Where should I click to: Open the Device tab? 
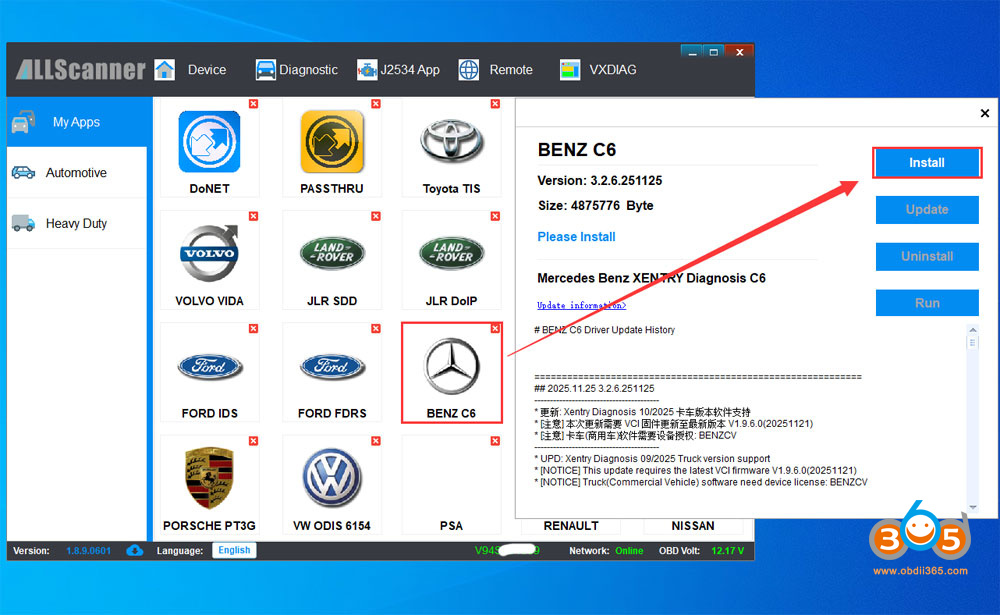[191, 70]
